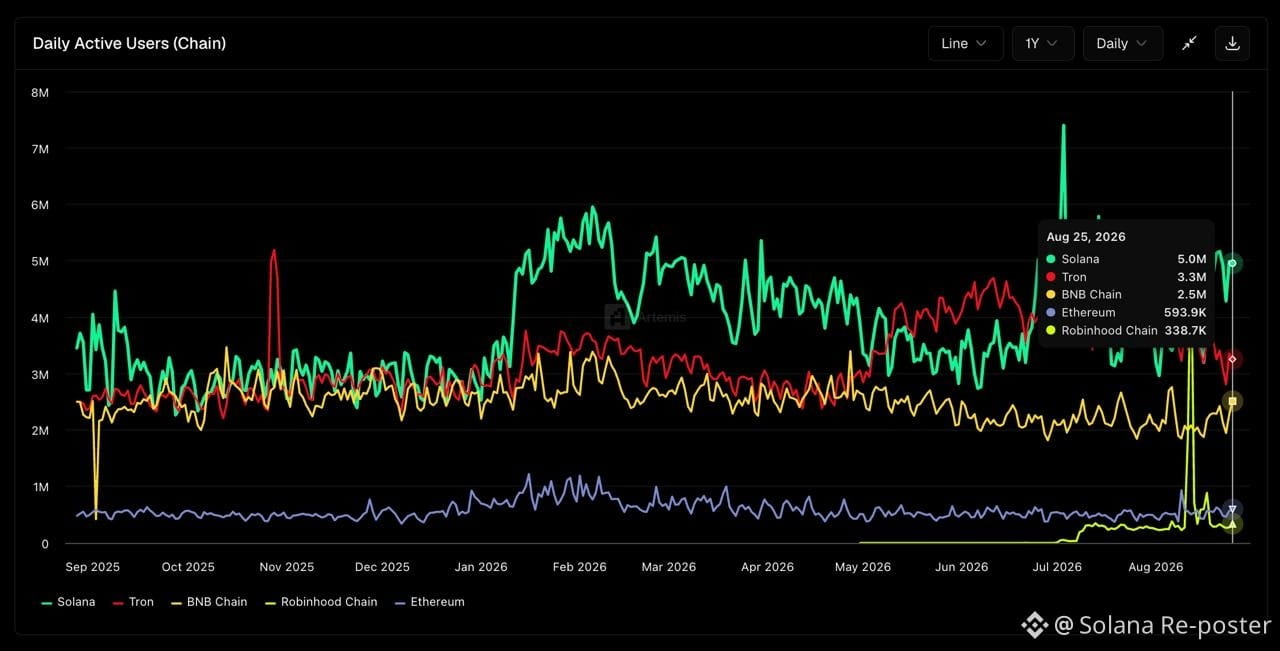Click the purple Ethereum dot in tooltip
This screenshot has height=651, width=1280.
coord(1051,313)
